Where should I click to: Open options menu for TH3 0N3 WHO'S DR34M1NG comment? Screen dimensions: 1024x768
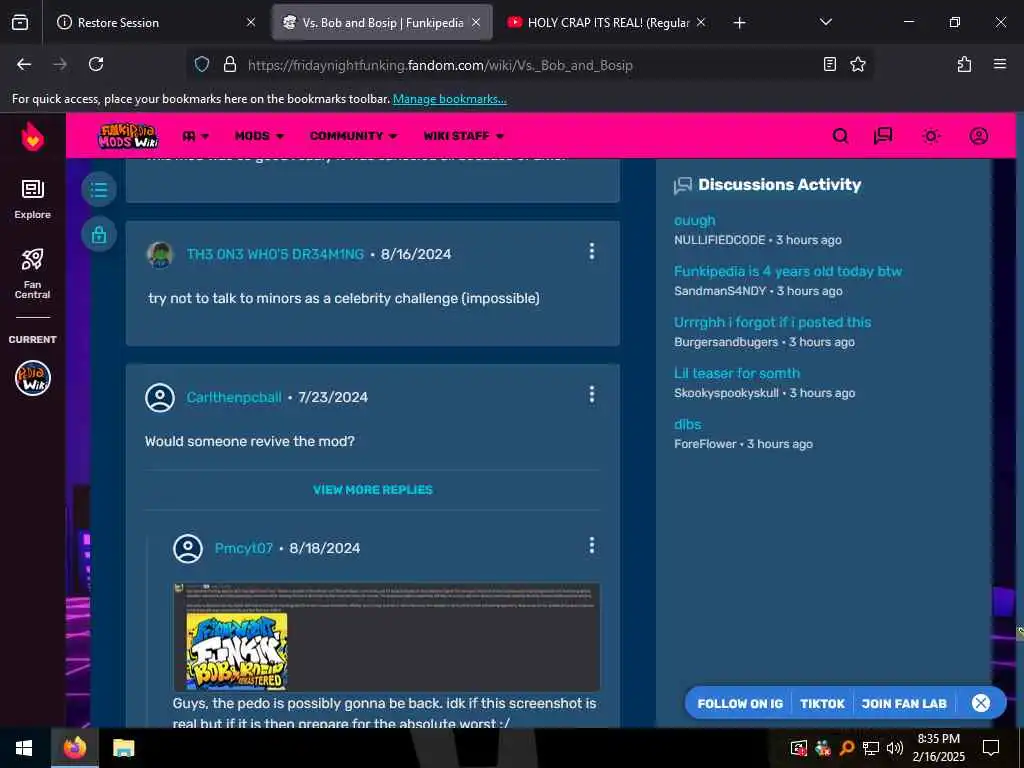click(x=592, y=251)
